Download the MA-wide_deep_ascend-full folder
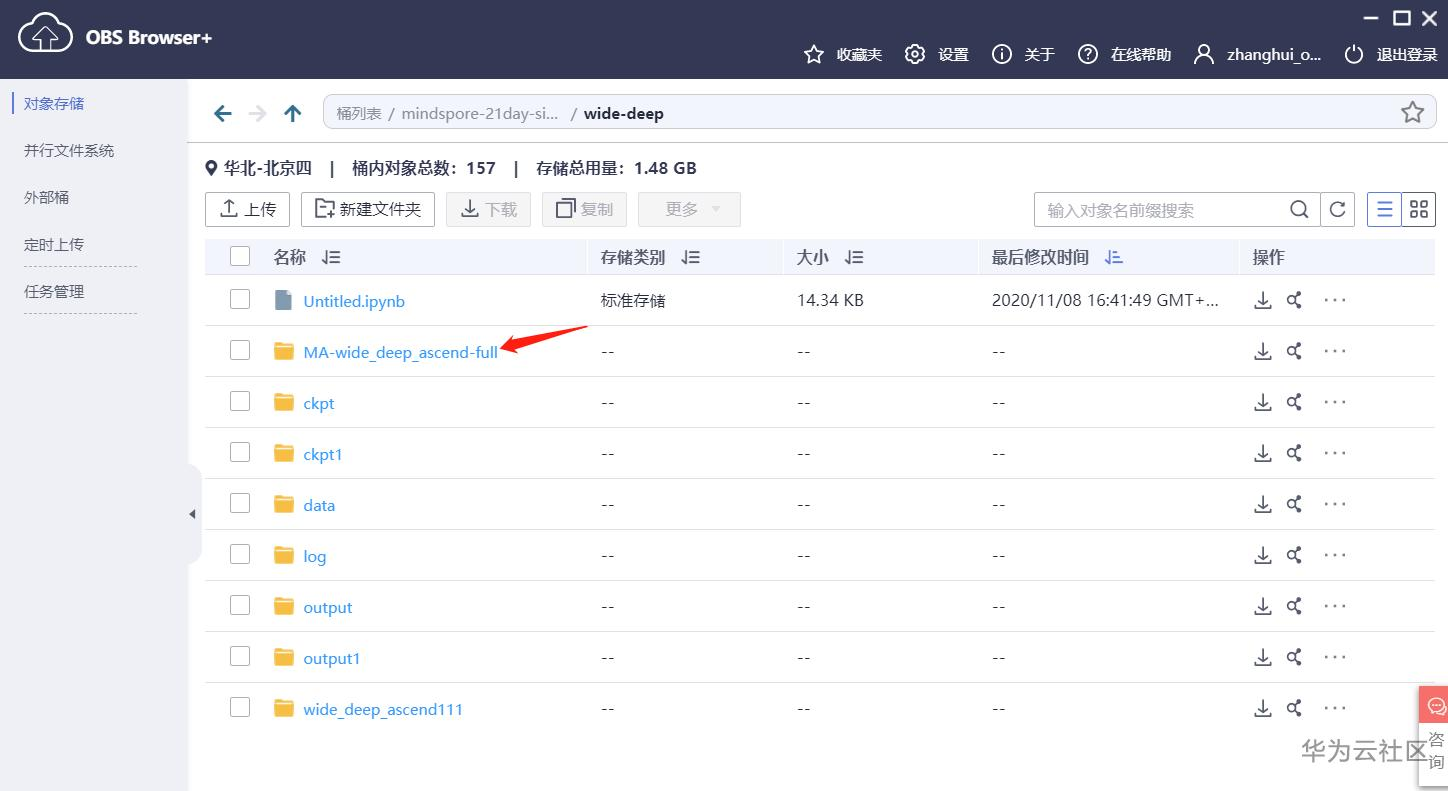Viewport: 1448px width, 791px height. (1263, 351)
